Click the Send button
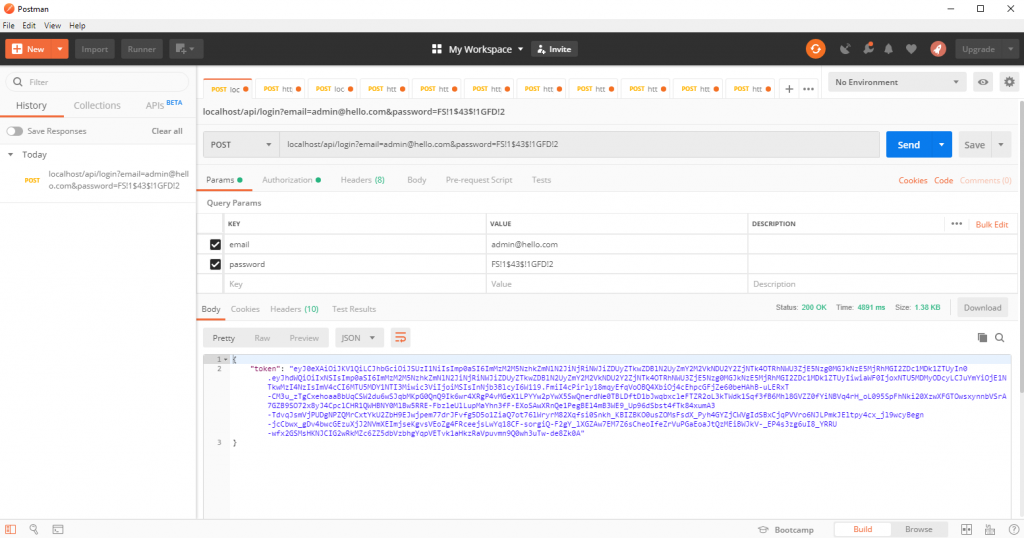 pos(908,145)
